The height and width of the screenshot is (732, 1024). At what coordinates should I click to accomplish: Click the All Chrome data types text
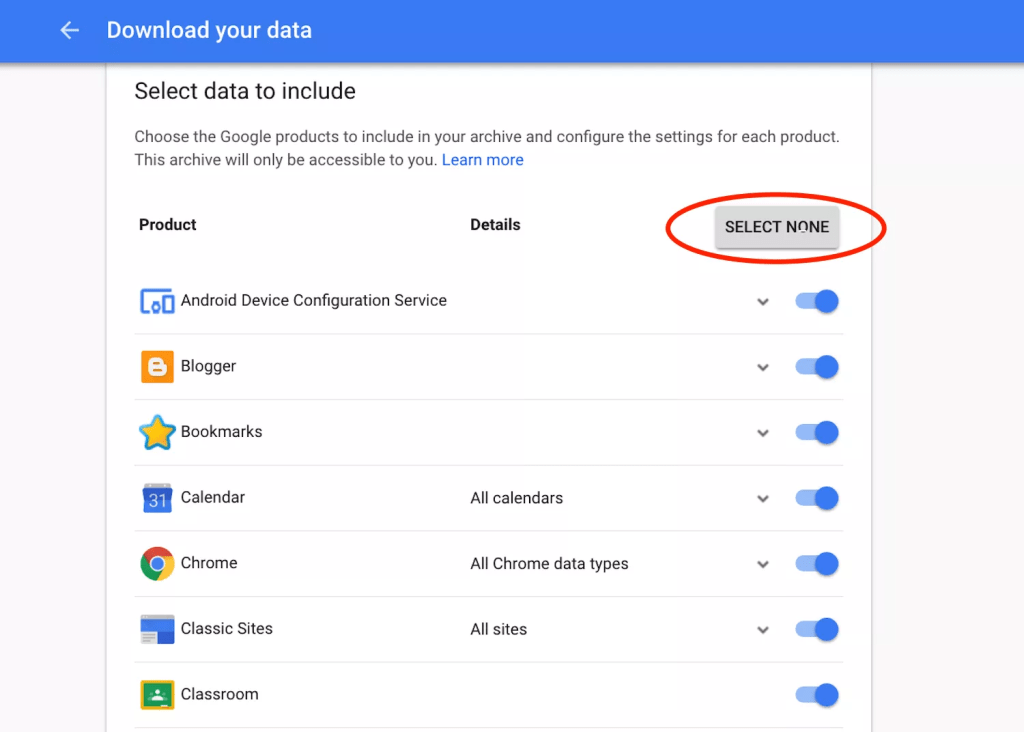coord(549,564)
